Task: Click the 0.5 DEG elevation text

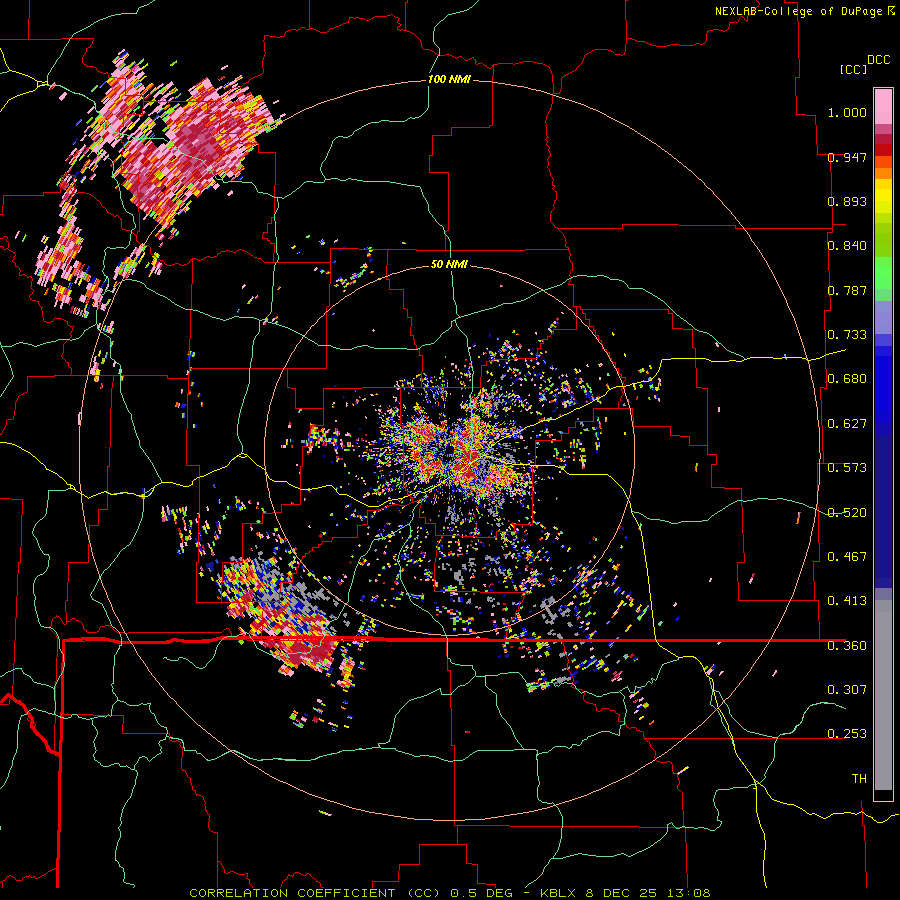Action: tap(482, 893)
